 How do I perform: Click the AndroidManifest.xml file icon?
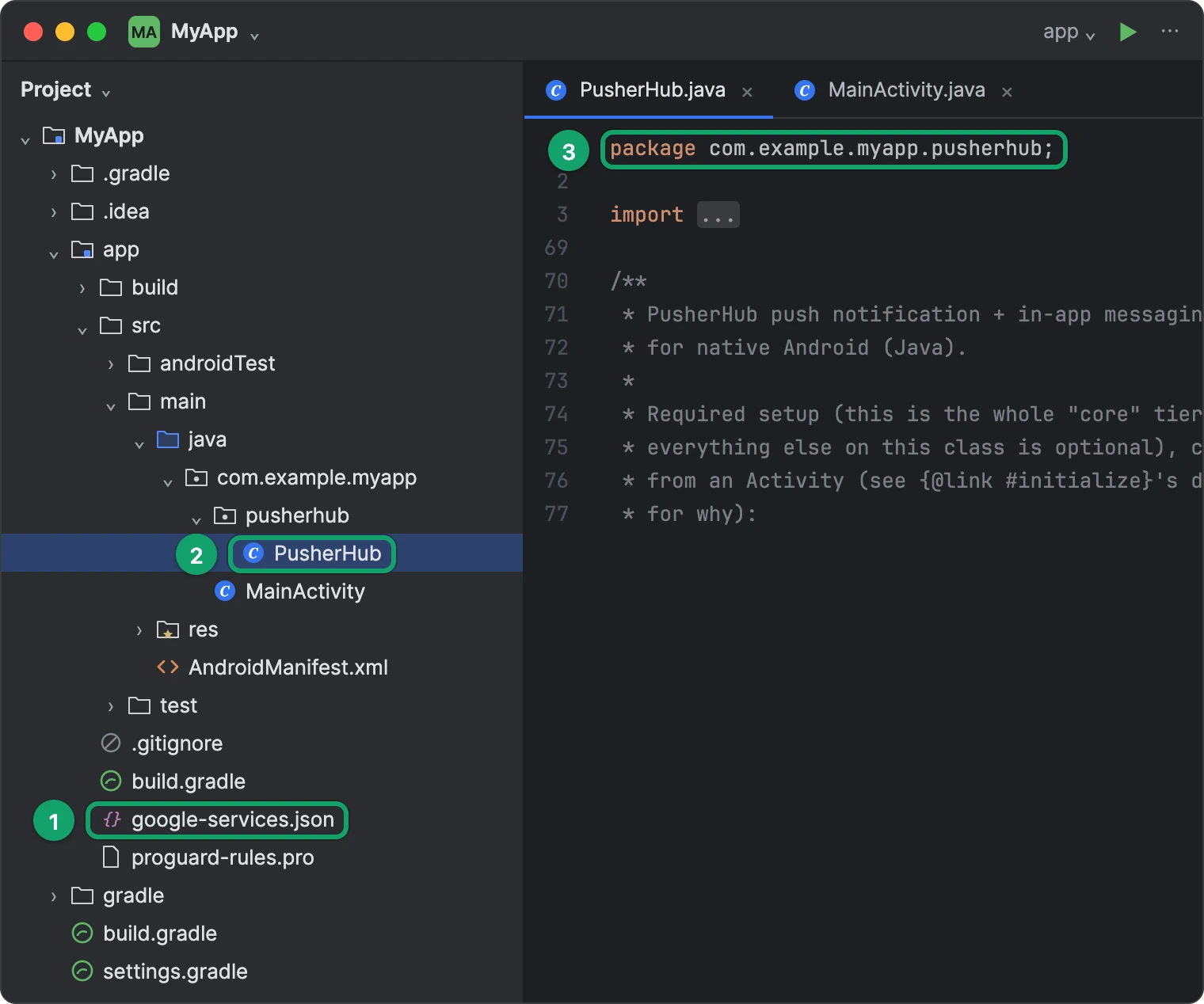168,667
